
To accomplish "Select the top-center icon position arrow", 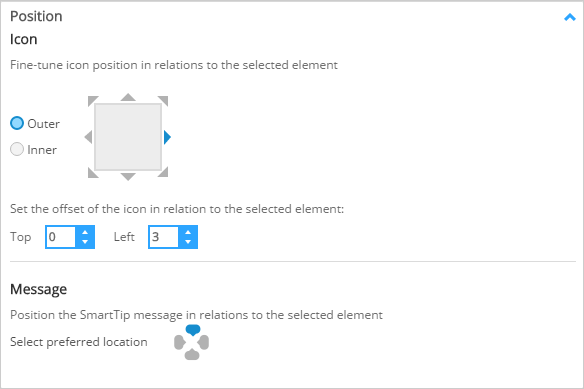I will tap(128, 97).
